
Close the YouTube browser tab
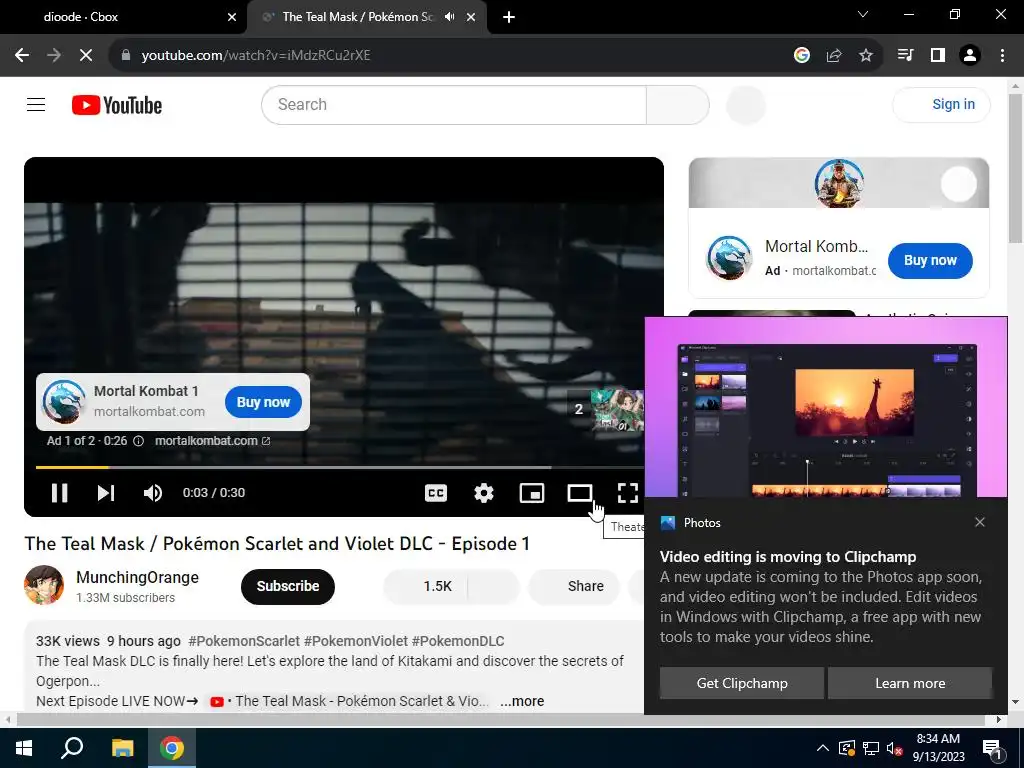tap(471, 17)
